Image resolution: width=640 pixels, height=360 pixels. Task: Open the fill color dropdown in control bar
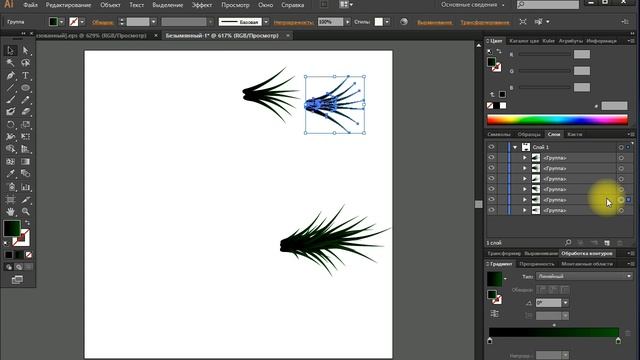(61, 22)
